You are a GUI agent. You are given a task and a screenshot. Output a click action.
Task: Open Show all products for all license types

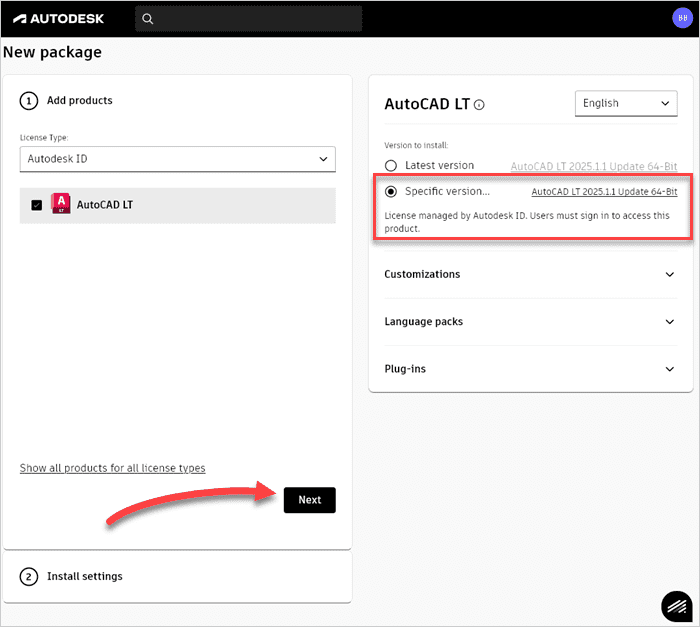(112, 468)
